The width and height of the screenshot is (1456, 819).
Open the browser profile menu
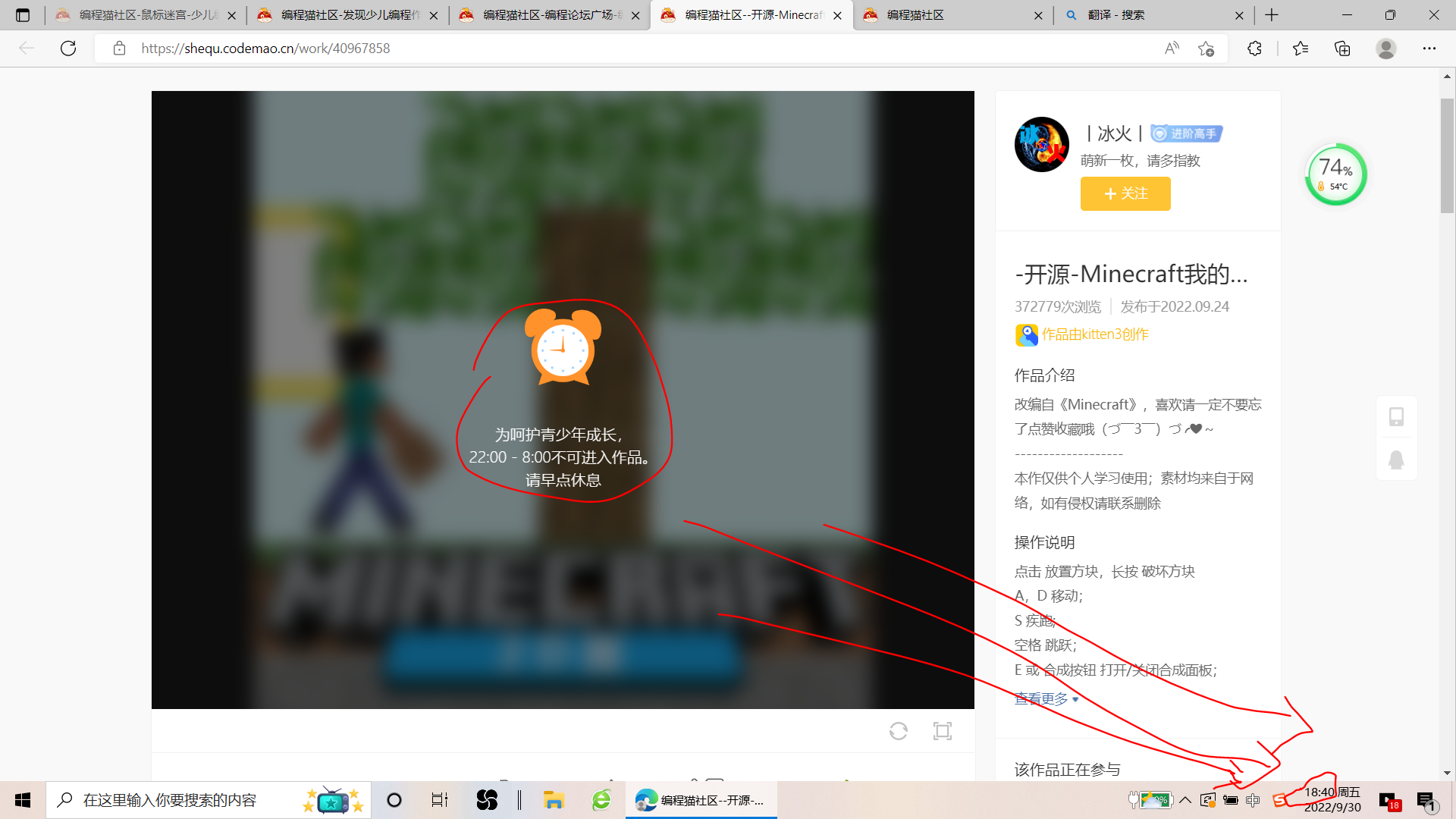[x=1386, y=49]
